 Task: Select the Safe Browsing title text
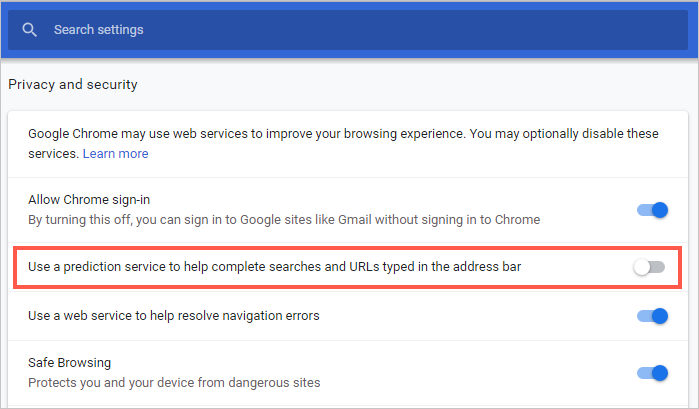click(69, 363)
